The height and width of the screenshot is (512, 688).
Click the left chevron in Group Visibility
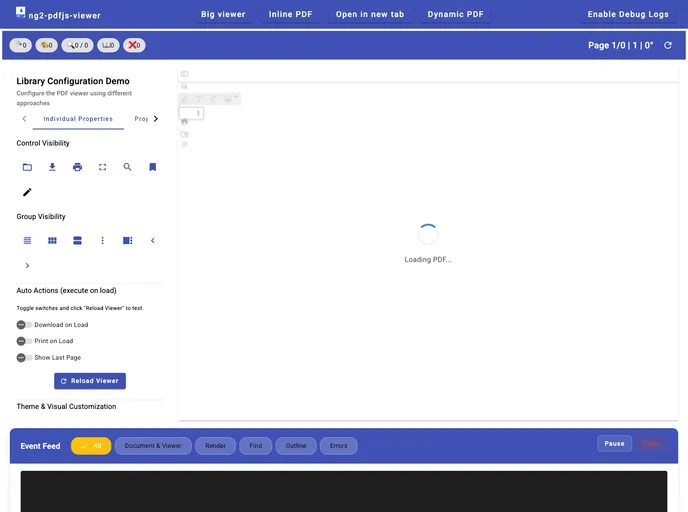tap(153, 240)
